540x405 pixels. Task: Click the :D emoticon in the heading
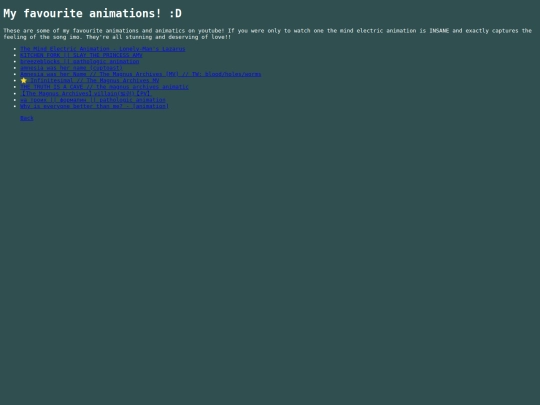[175, 13]
